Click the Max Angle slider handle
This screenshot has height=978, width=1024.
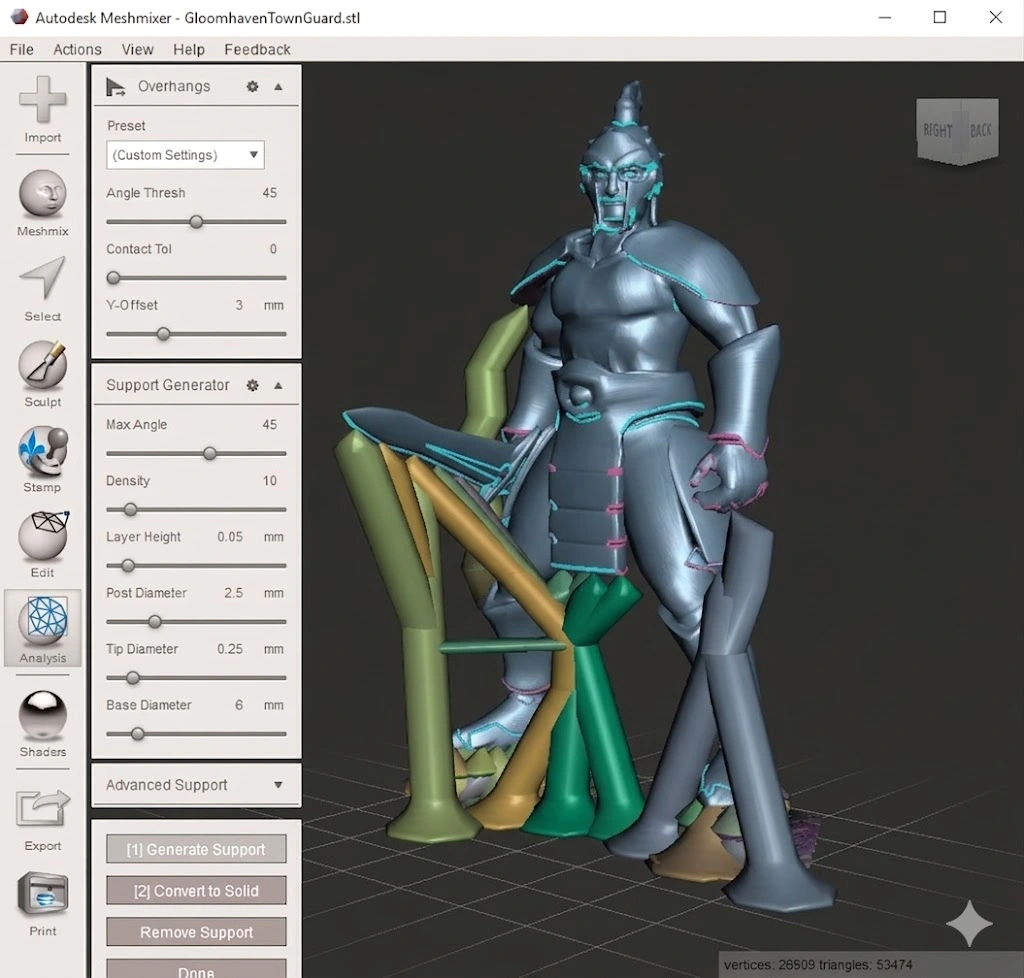coord(210,453)
